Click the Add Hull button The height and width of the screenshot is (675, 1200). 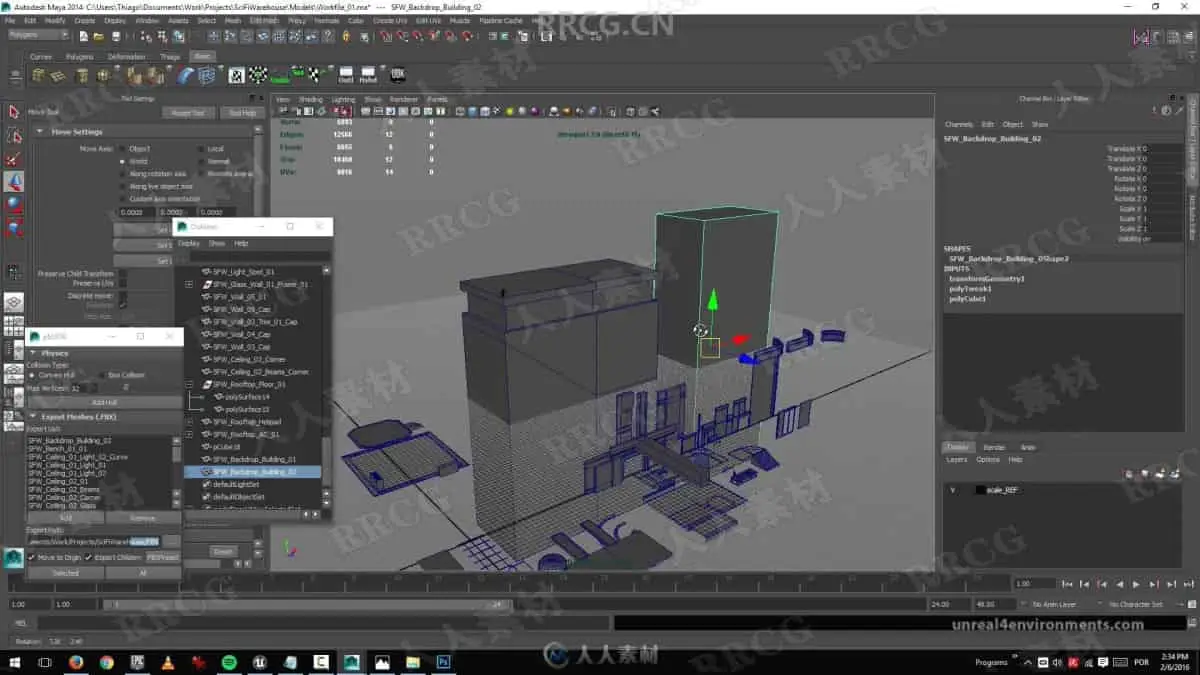pos(104,402)
